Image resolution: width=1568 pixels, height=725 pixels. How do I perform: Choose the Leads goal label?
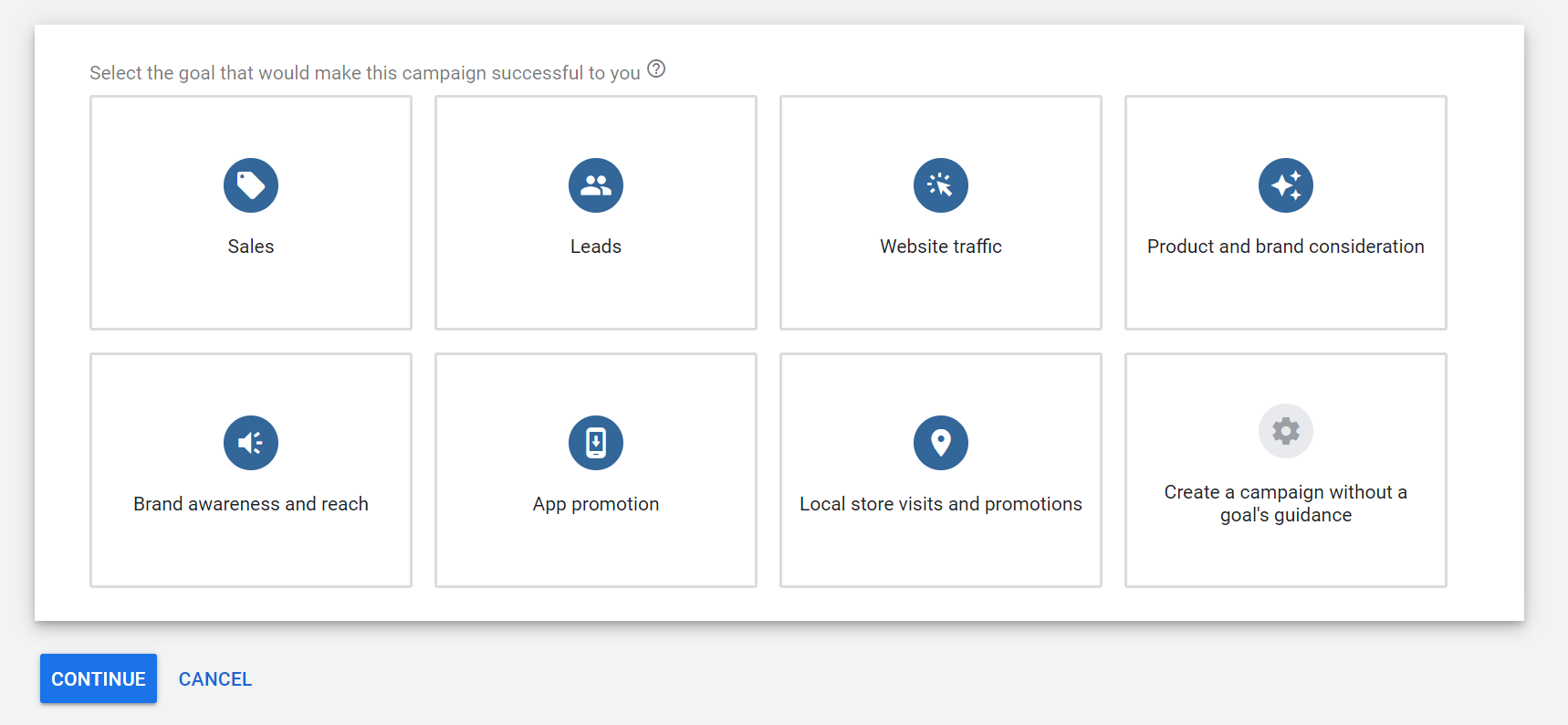click(x=596, y=247)
